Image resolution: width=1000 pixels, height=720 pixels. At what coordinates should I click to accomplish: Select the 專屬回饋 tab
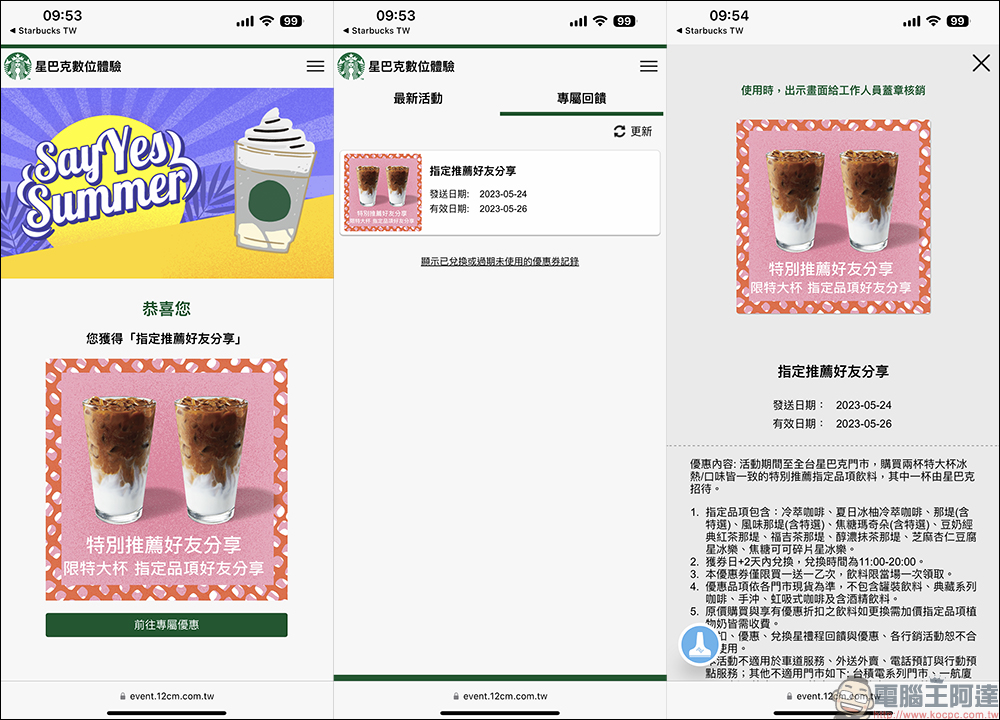pos(581,99)
